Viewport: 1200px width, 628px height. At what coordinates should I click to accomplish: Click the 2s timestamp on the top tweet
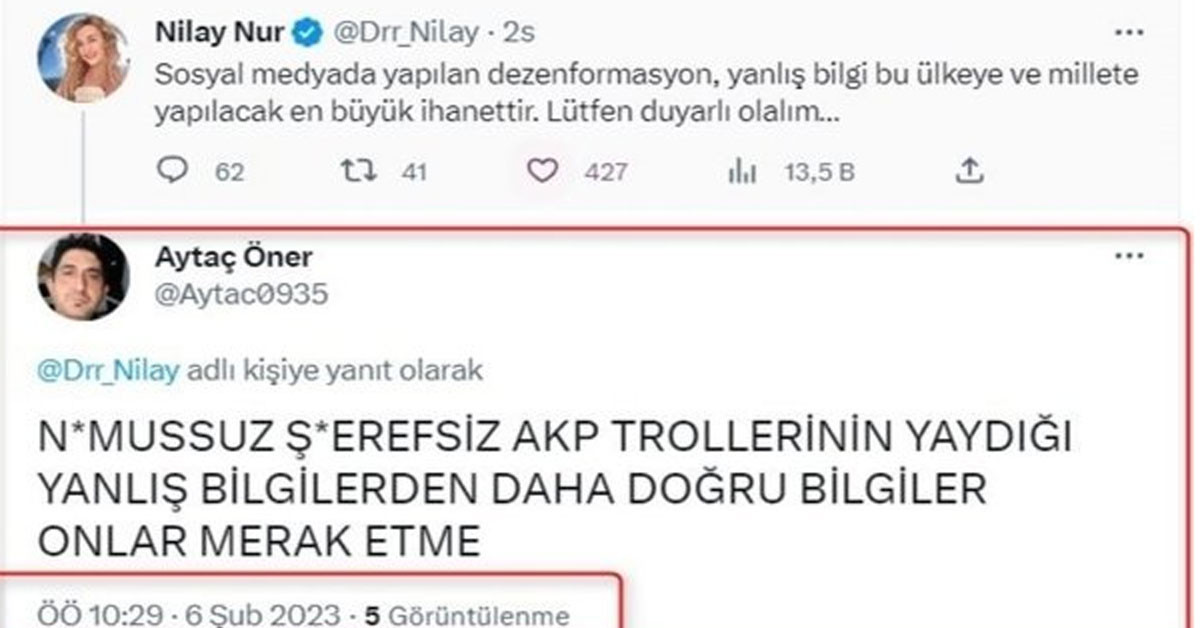(x=519, y=32)
